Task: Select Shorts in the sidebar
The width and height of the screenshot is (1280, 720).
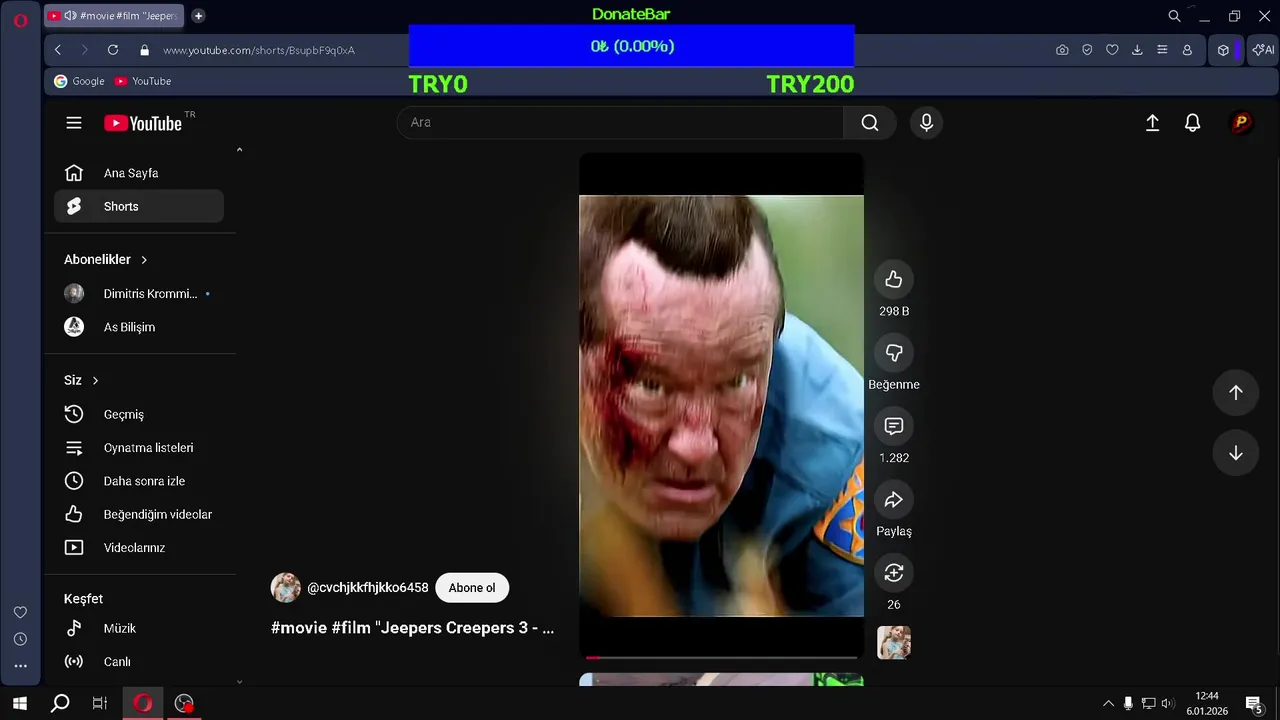Action: (x=139, y=206)
